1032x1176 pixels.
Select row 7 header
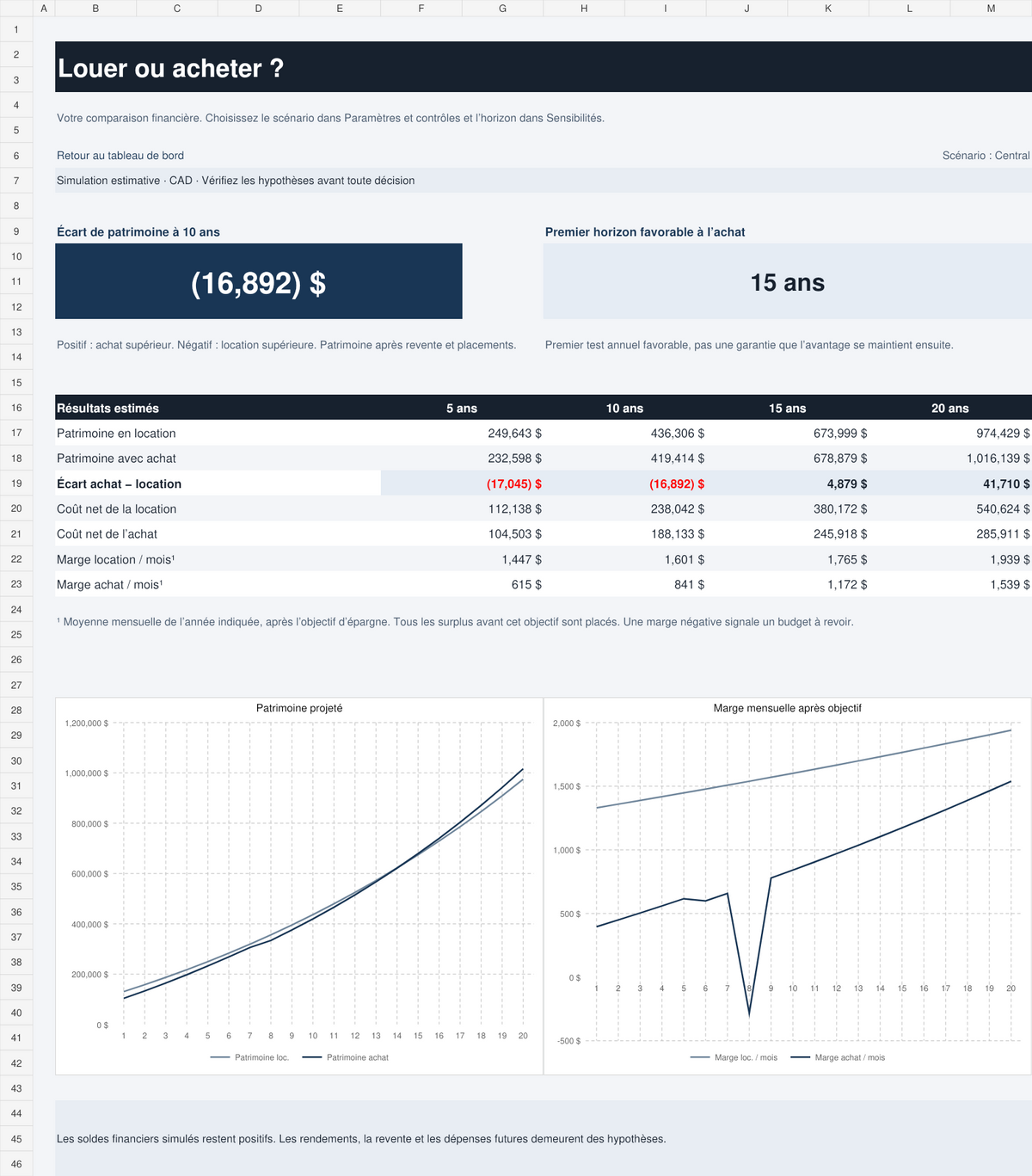(16, 181)
